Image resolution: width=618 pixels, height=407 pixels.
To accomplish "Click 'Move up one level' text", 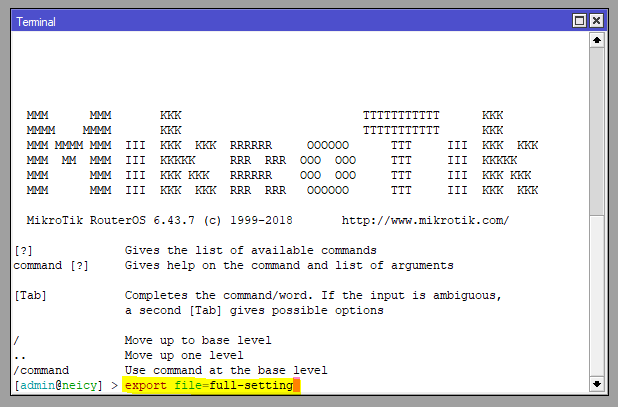I will [x=184, y=355].
